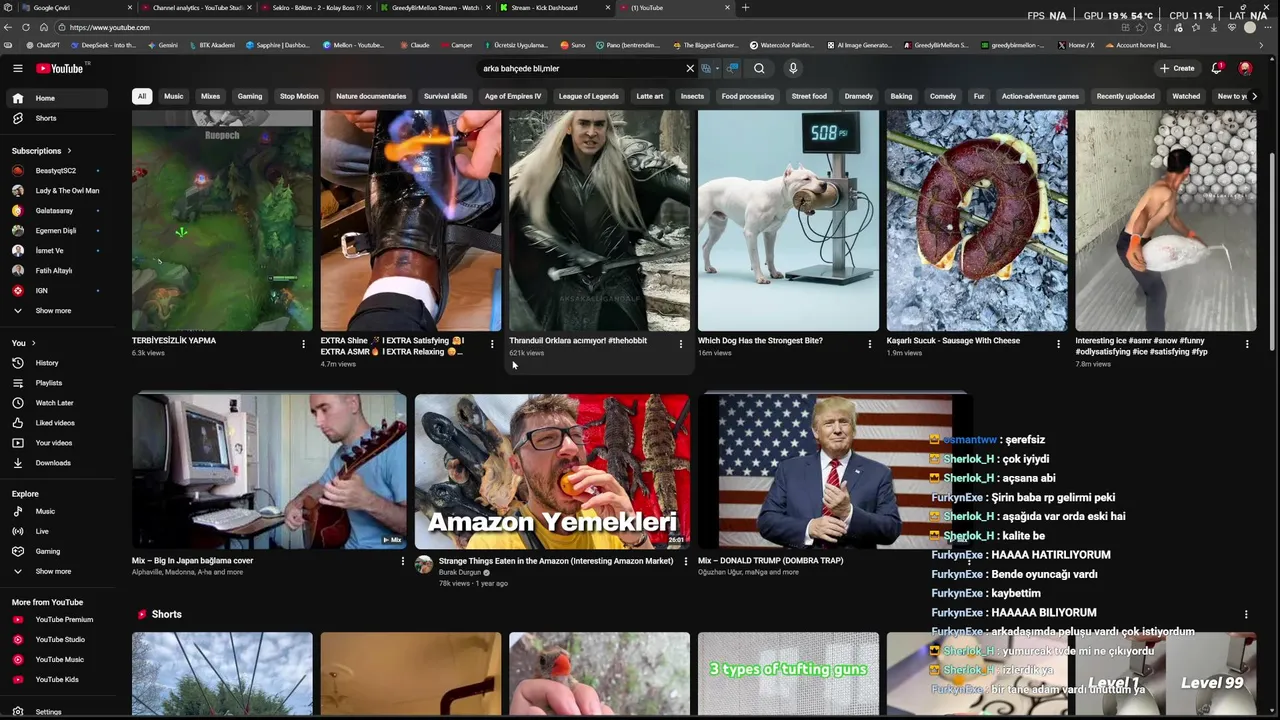Click the YouTube logo
Image resolution: width=1280 pixels, height=720 pixels.
pos(60,68)
